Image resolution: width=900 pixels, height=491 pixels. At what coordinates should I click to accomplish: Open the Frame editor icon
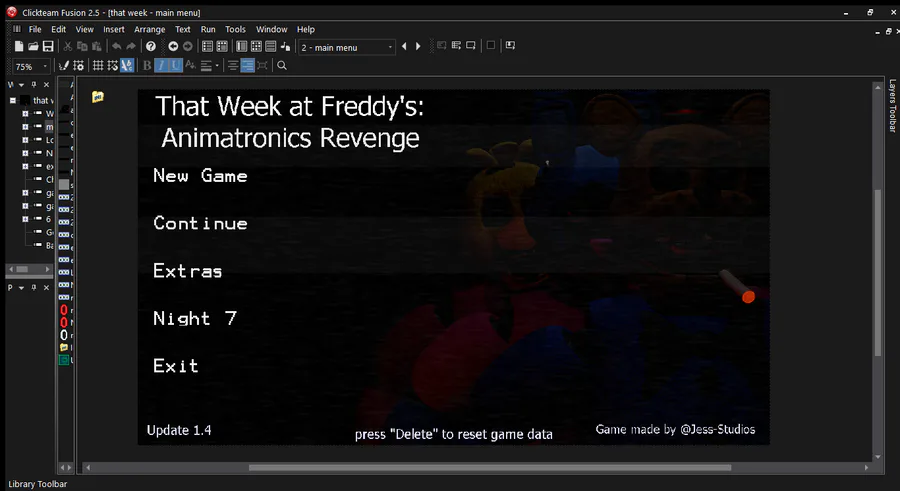click(x=222, y=47)
